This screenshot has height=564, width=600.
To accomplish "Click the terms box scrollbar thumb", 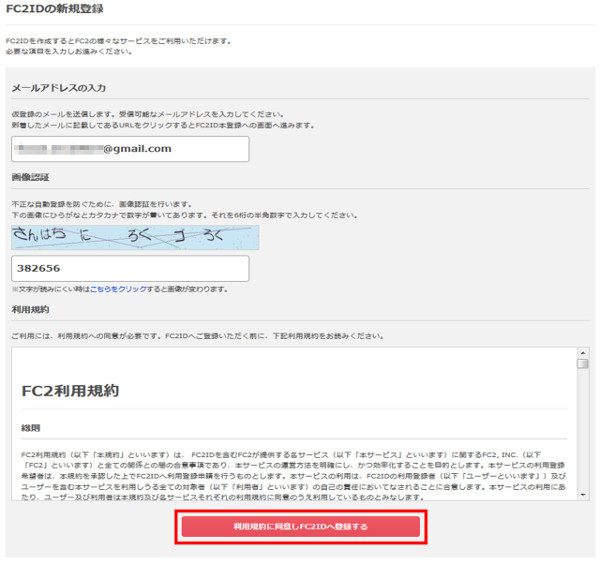I will 583,364.
